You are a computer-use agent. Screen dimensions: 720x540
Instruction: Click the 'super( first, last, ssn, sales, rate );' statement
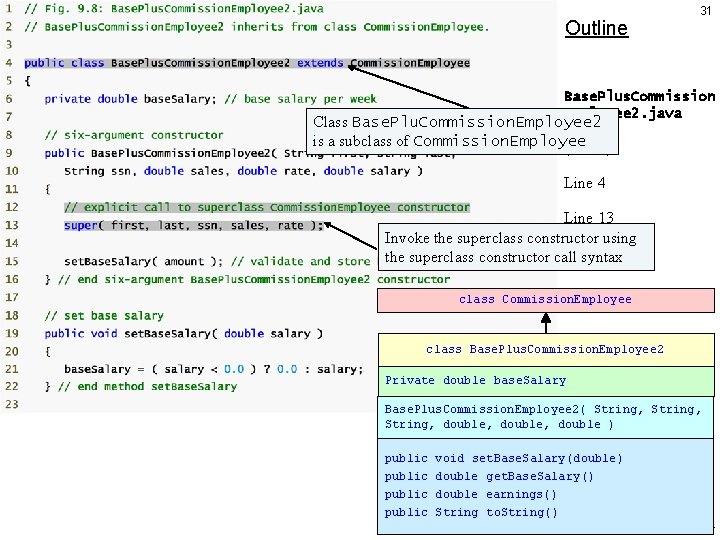(x=194, y=225)
